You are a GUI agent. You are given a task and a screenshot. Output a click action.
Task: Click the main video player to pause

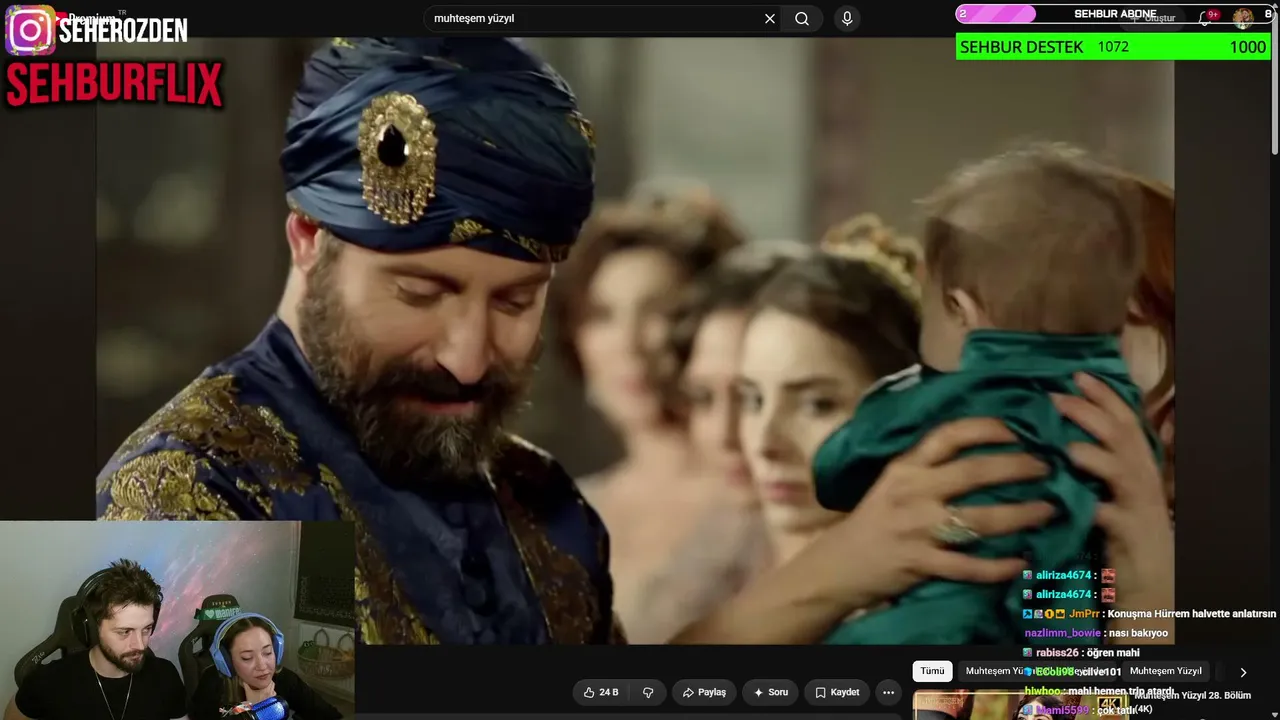[x=635, y=340]
